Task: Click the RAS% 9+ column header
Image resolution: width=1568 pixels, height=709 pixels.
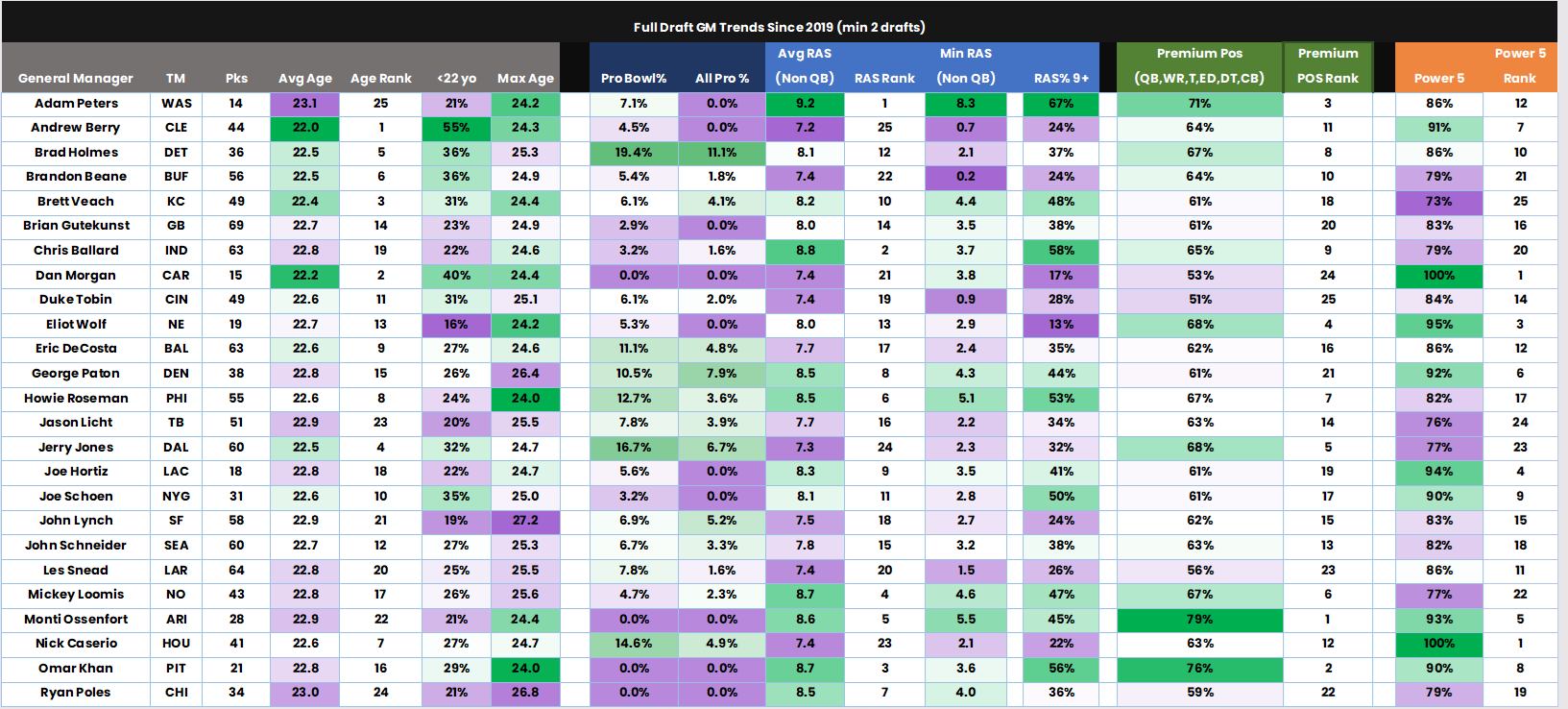Action: point(1061,79)
